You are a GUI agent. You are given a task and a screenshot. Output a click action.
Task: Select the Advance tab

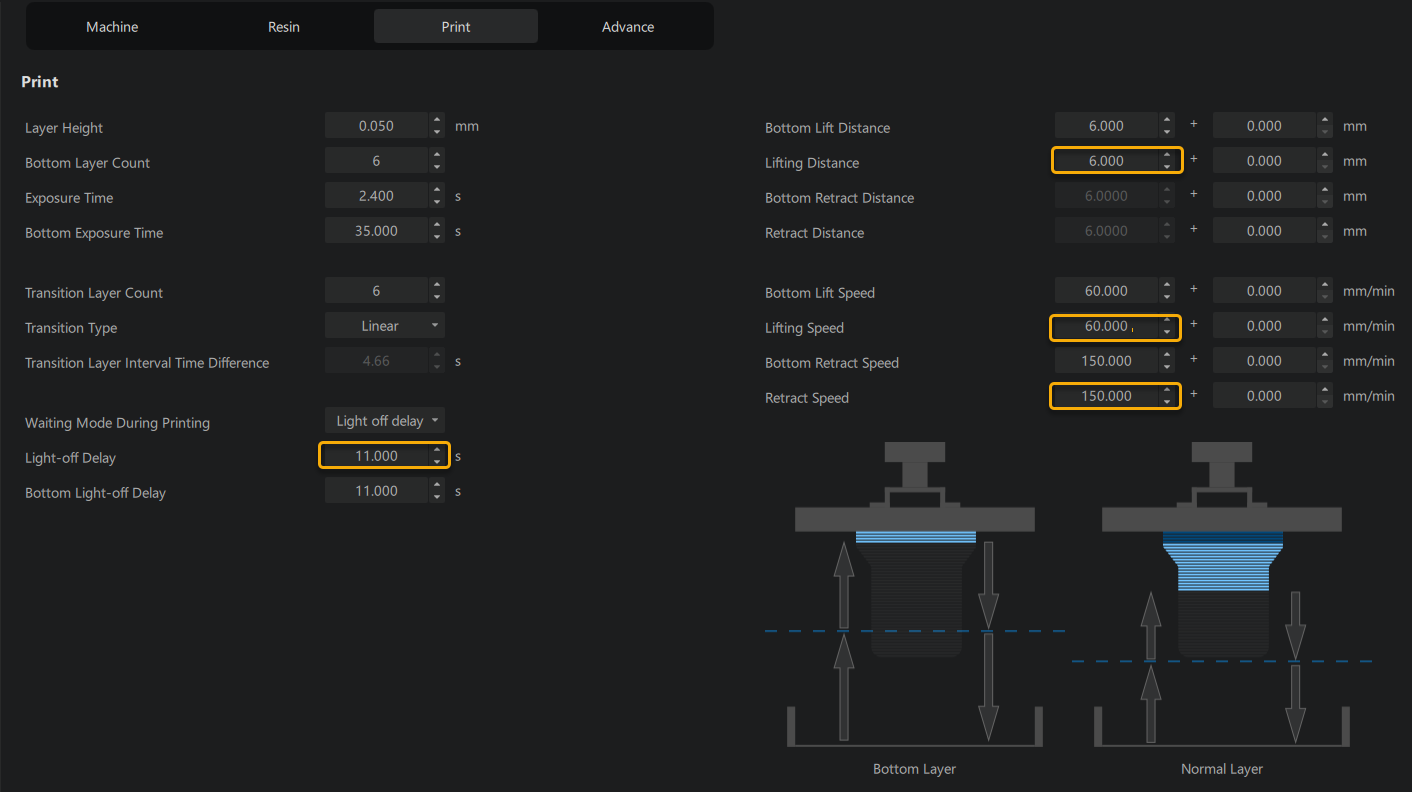click(x=628, y=27)
